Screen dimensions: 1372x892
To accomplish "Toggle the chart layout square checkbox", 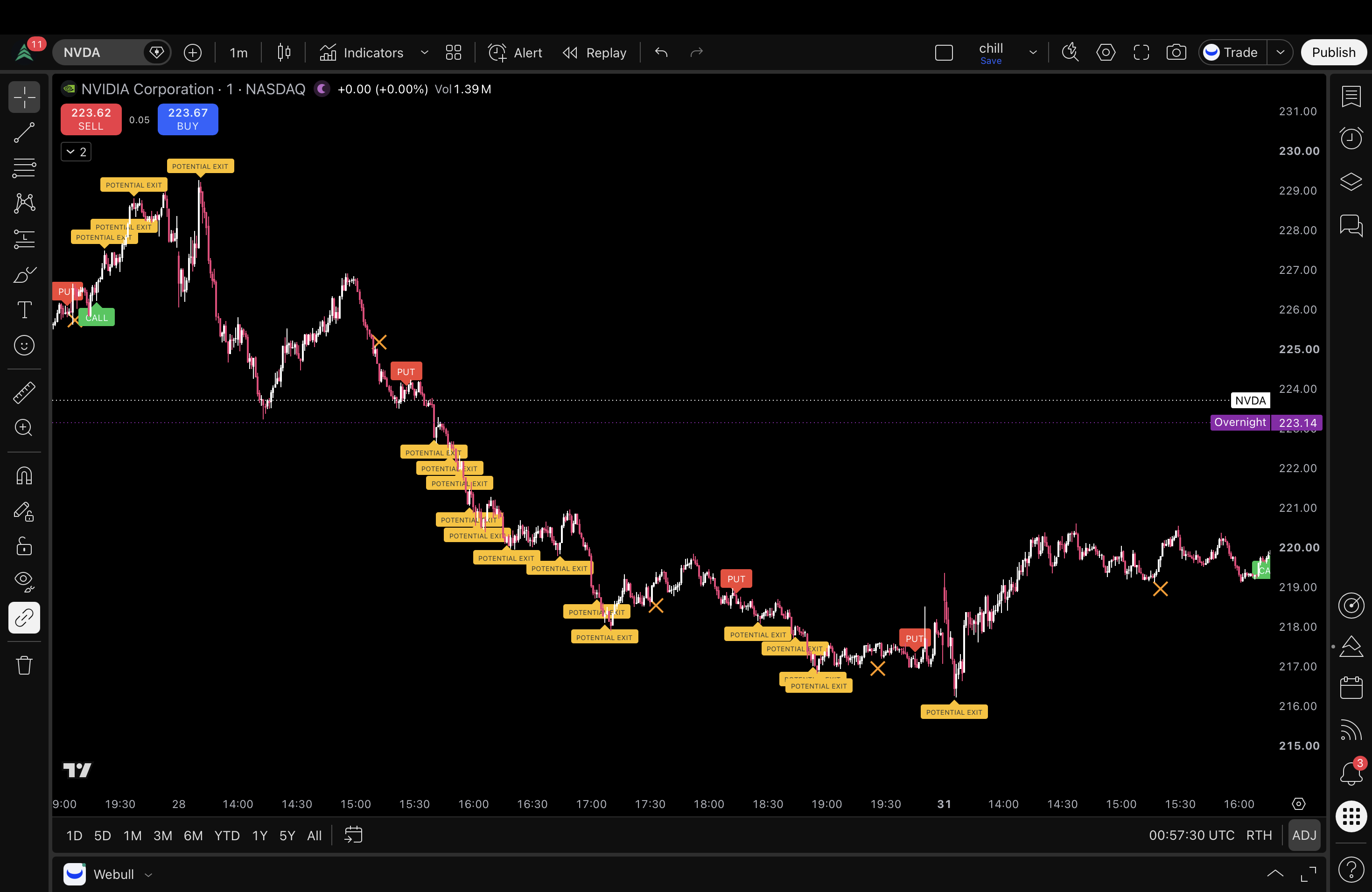I will click(x=944, y=53).
